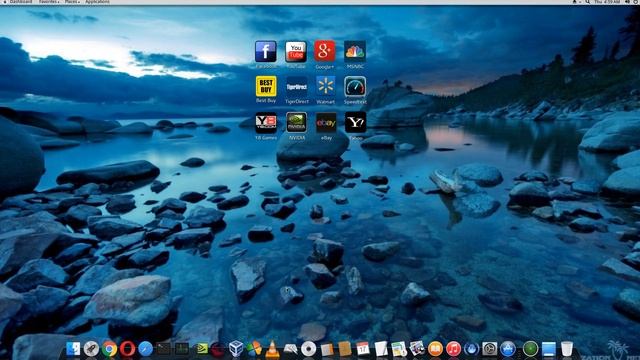
Task: Open the Trash in the dock
Action: pos(567,349)
